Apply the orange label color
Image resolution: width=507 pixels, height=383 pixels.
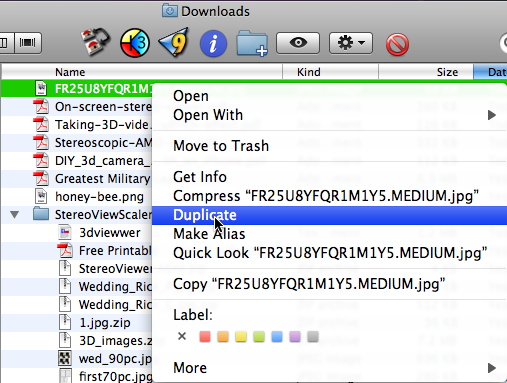click(x=223, y=336)
